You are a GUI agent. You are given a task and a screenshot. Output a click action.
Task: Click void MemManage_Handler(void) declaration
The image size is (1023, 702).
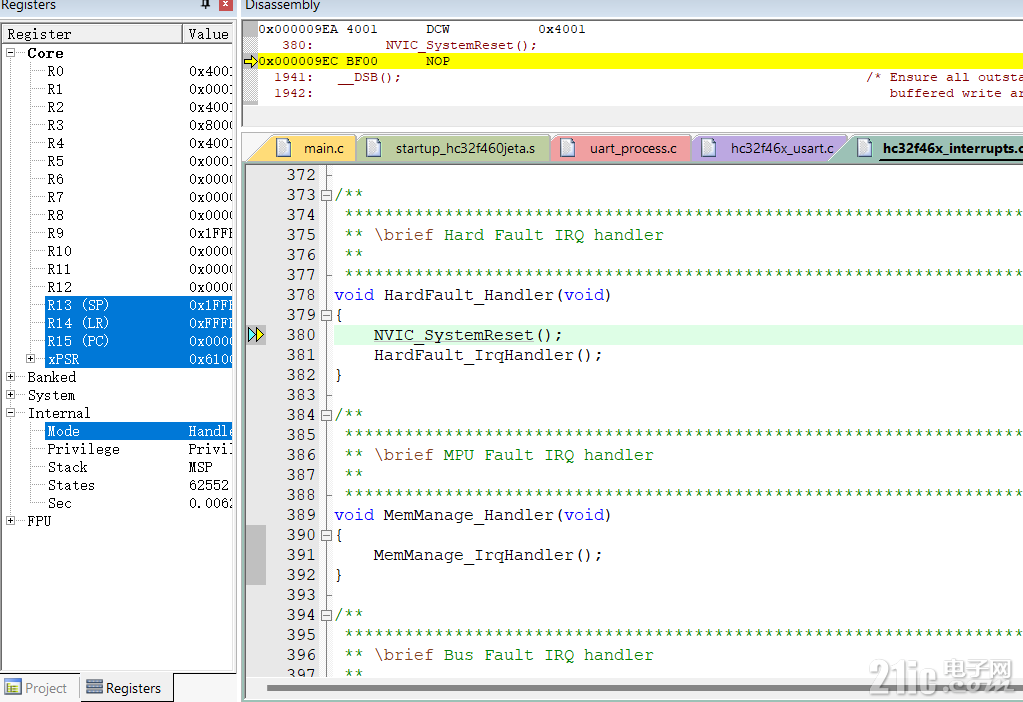[x=472, y=515]
